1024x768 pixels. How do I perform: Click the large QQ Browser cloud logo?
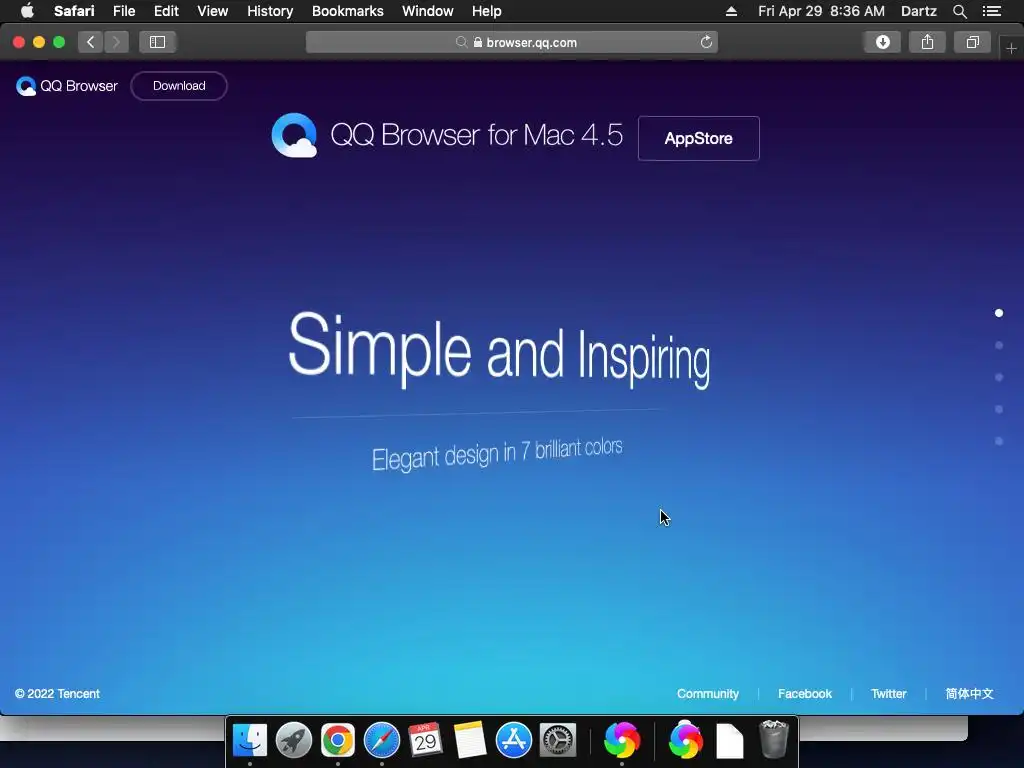[295, 135]
